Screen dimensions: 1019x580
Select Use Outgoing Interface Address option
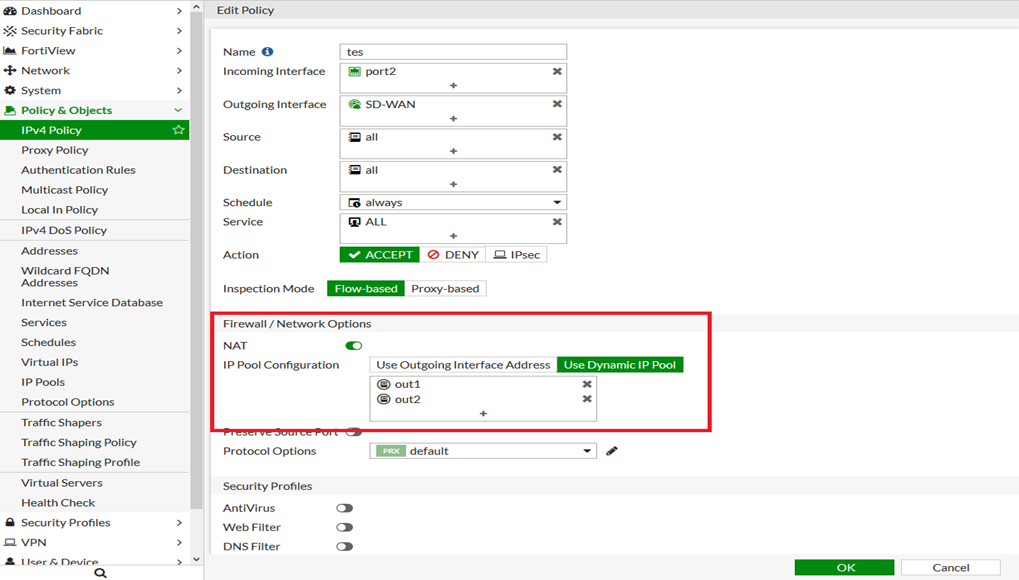tap(463, 365)
